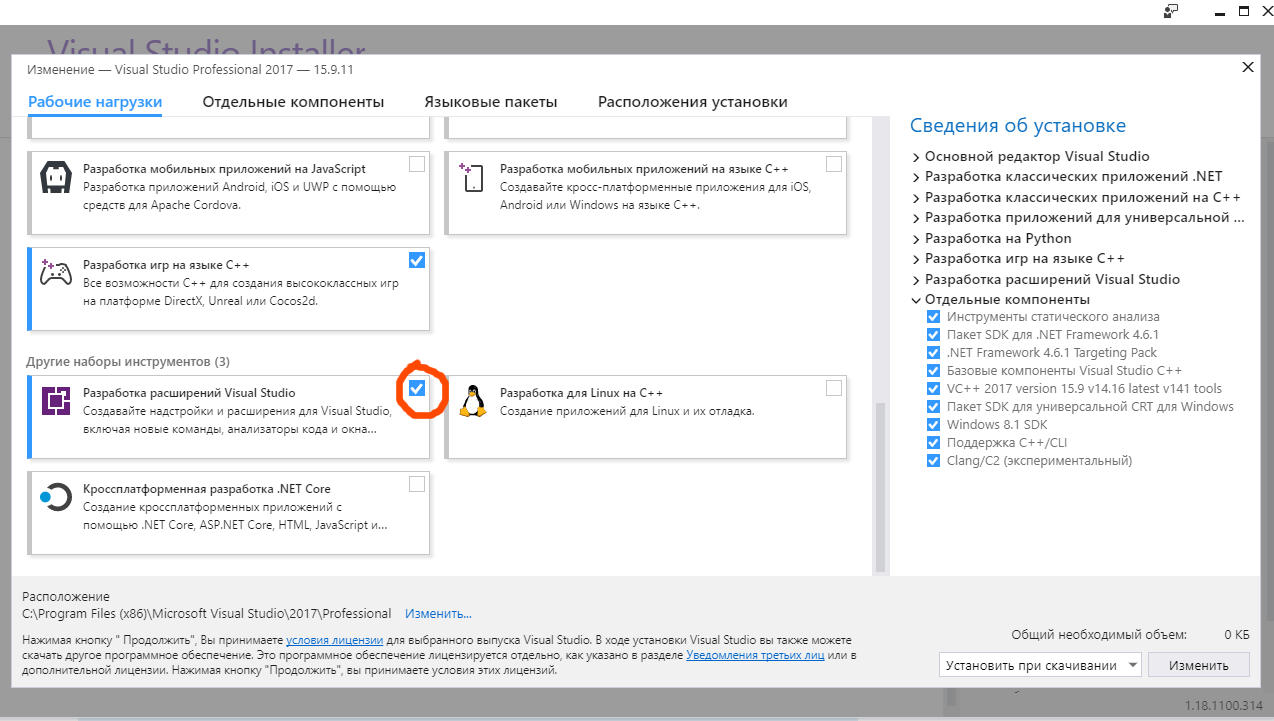1274x721 pixels.
Task: Check the cross-platform .NET Core workload
Action: (417, 484)
